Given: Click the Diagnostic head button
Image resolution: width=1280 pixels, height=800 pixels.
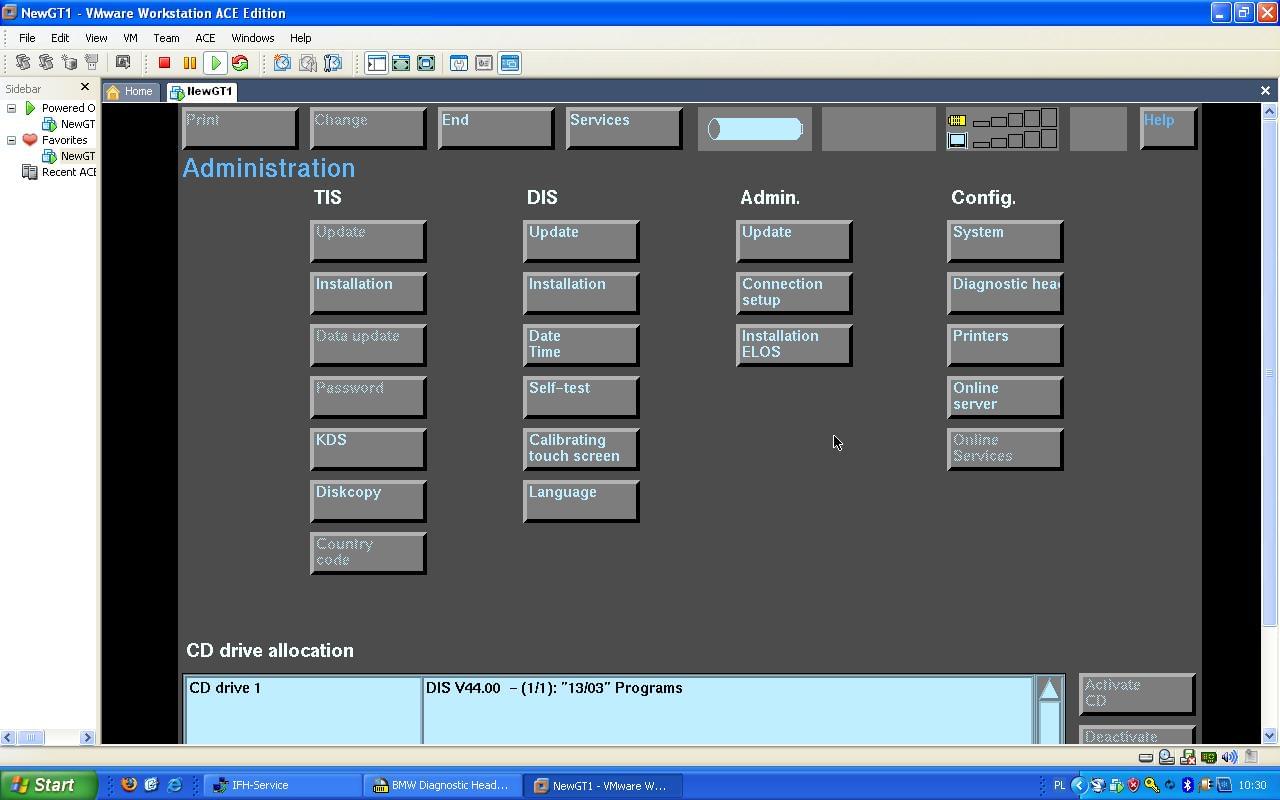Looking at the screenshot, I should tap(1005, 293).
